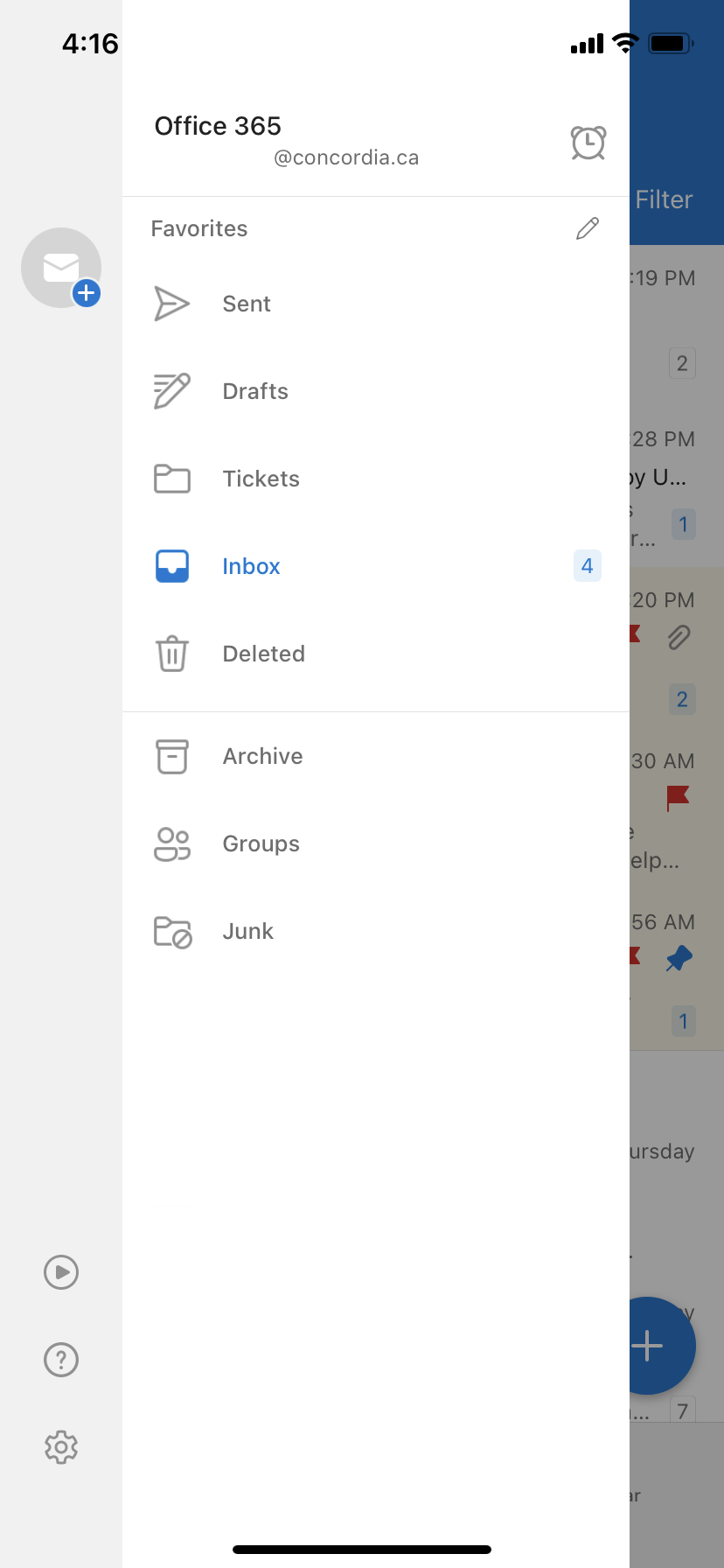Screen dimensions: 724x1568
Task: Click the Deleted trash can icon
Action: 171,654
